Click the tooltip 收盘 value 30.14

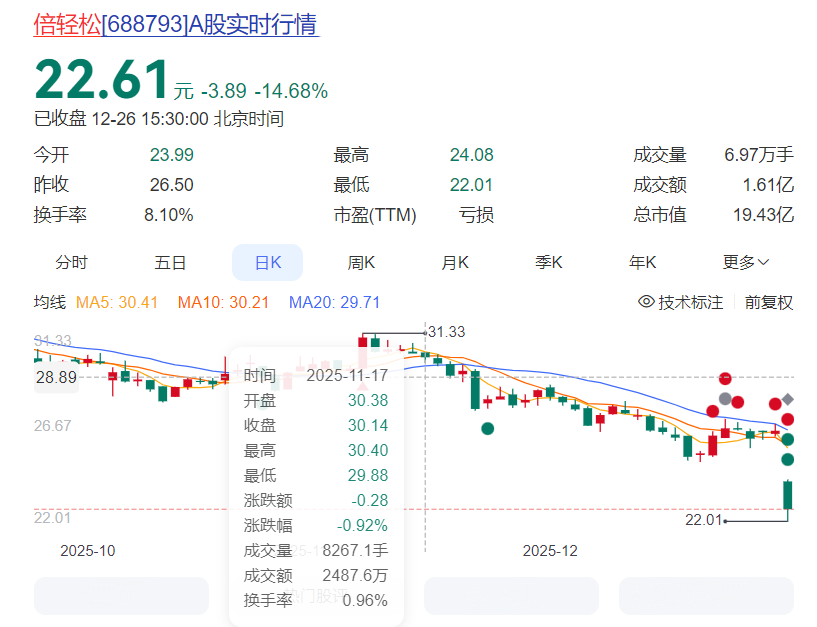point(368,425)
